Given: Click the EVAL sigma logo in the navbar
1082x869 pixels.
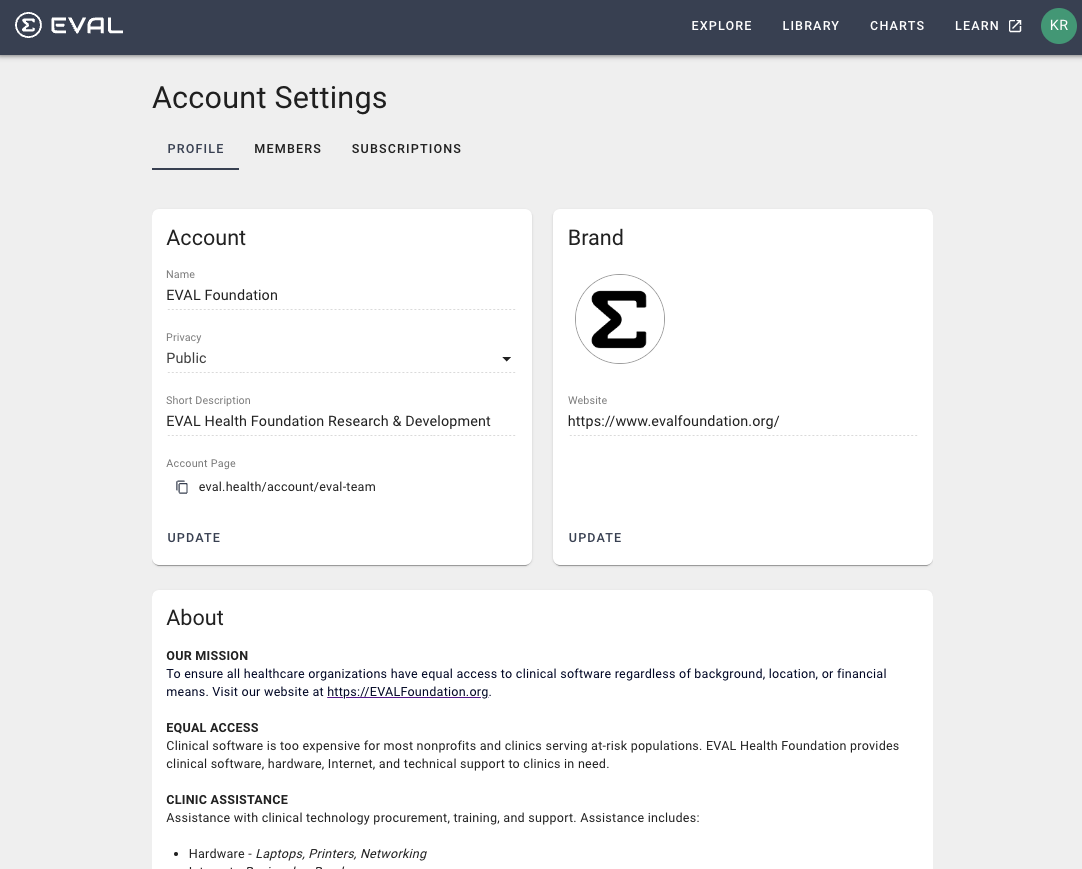Looking at the screenshot, I should [30, 26].
